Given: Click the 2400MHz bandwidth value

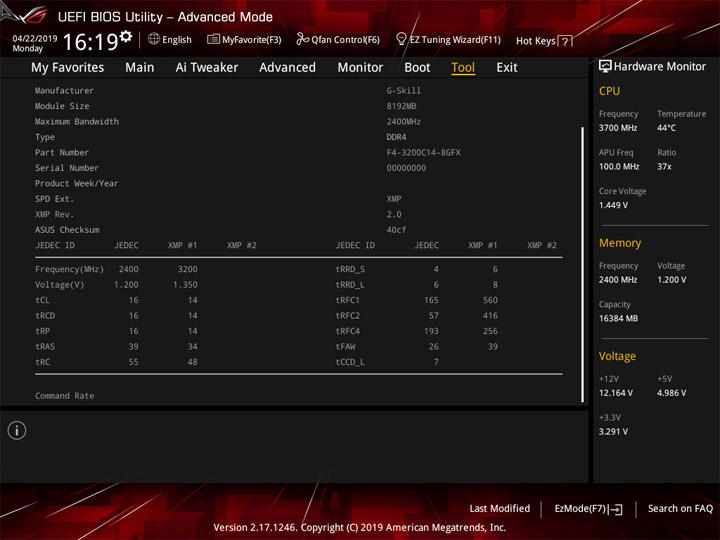Looking at the screenshot, I should click(404, 122).
